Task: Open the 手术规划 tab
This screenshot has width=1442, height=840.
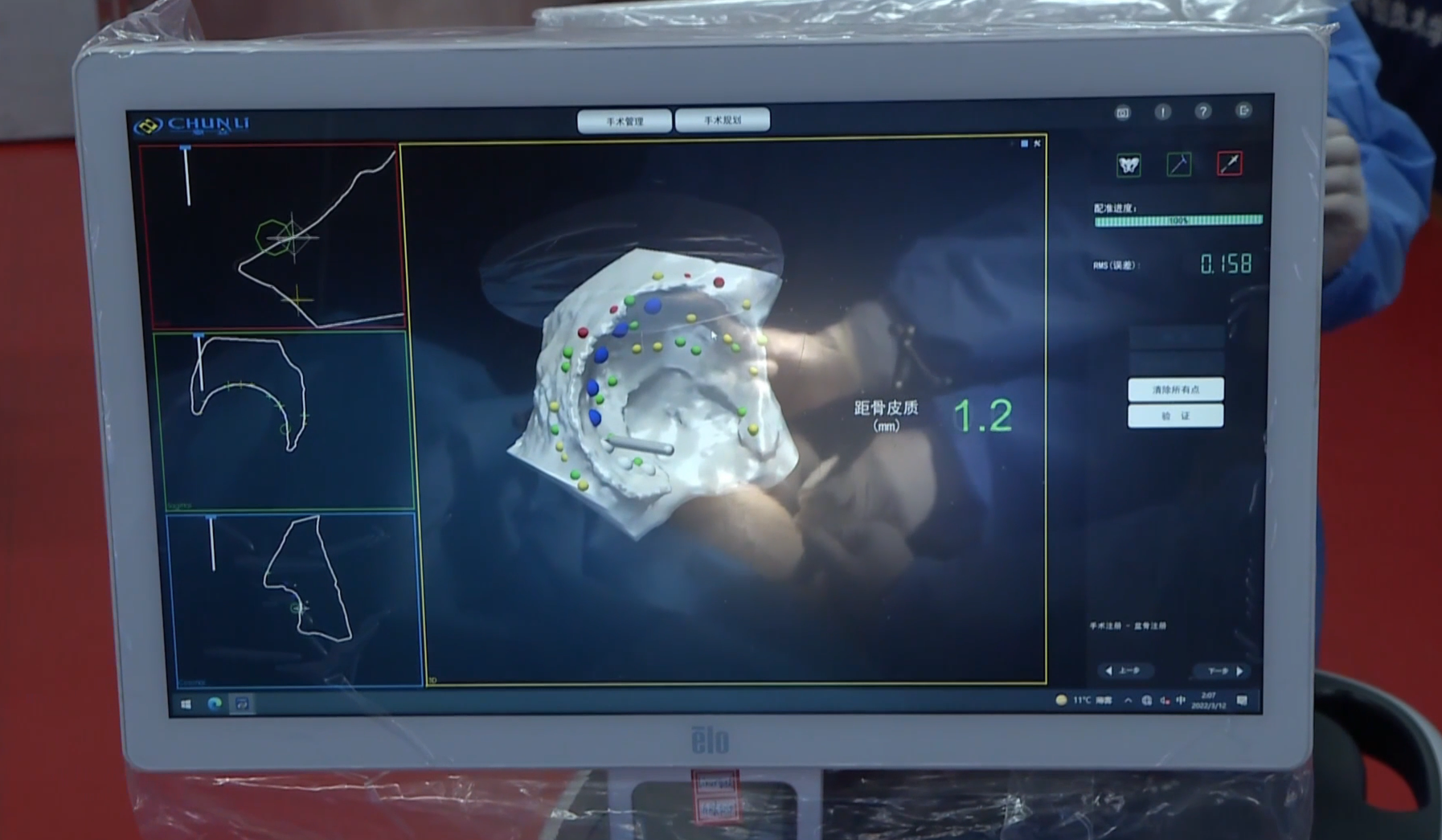Action: (x=722, y=121)
